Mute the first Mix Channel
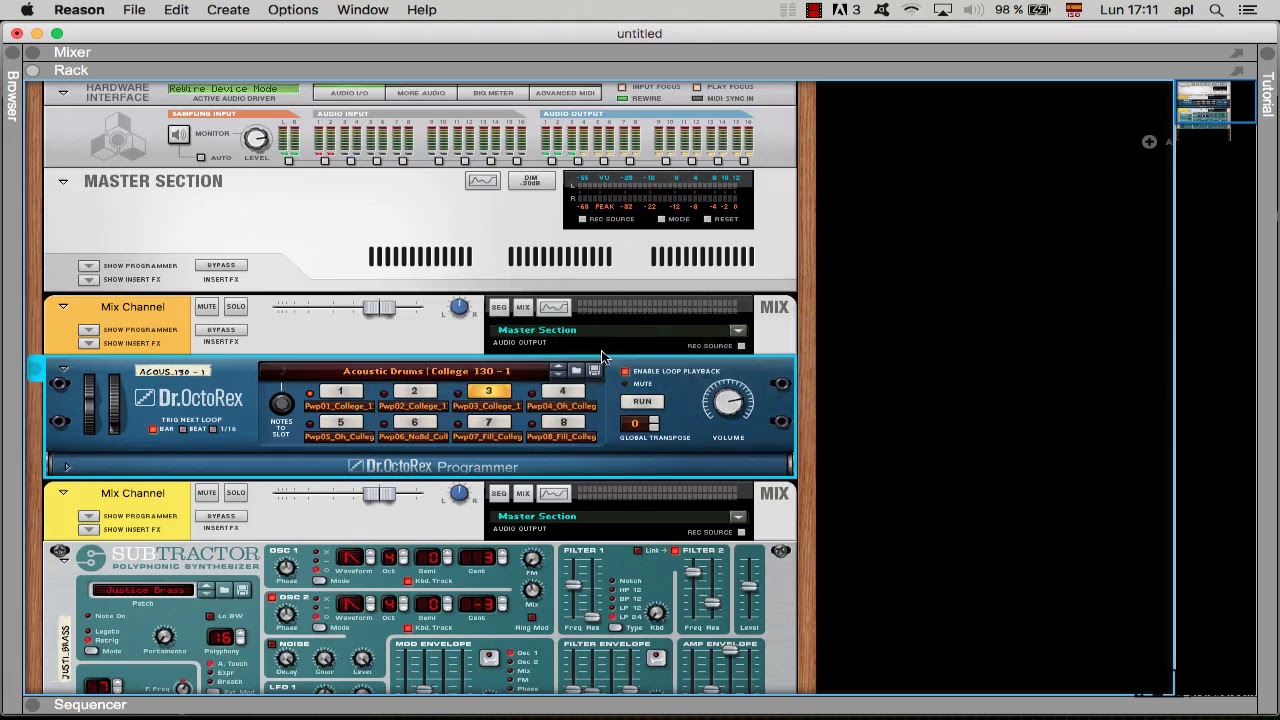Viewport: 1280px width, 720px height. coord(206,307)
